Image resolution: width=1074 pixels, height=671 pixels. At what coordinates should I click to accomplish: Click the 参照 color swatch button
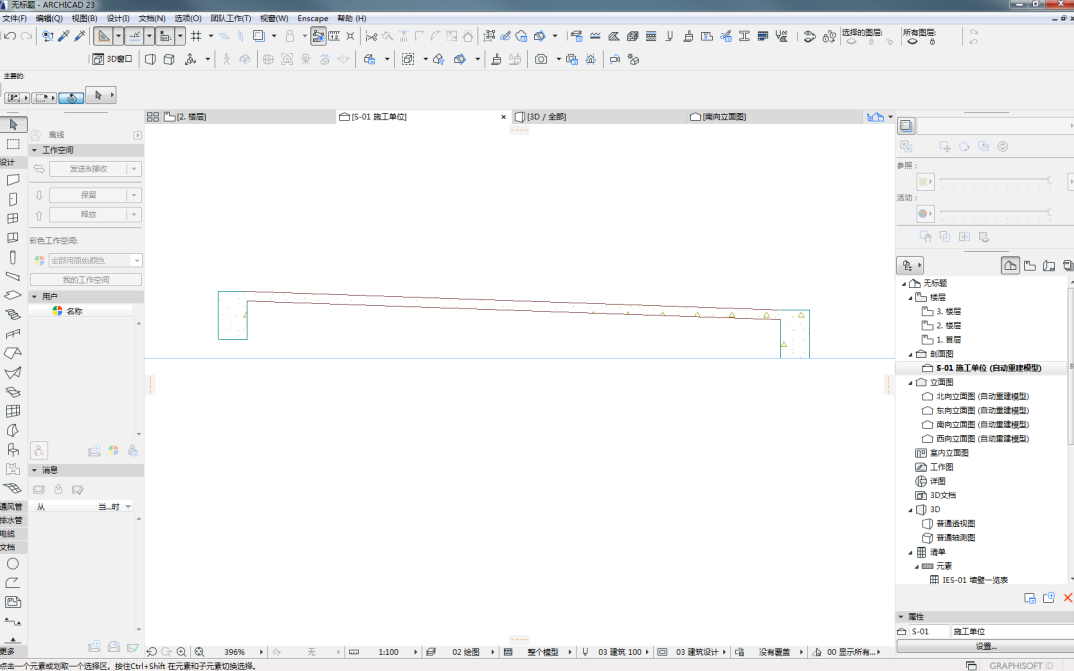tap(925, 181)
